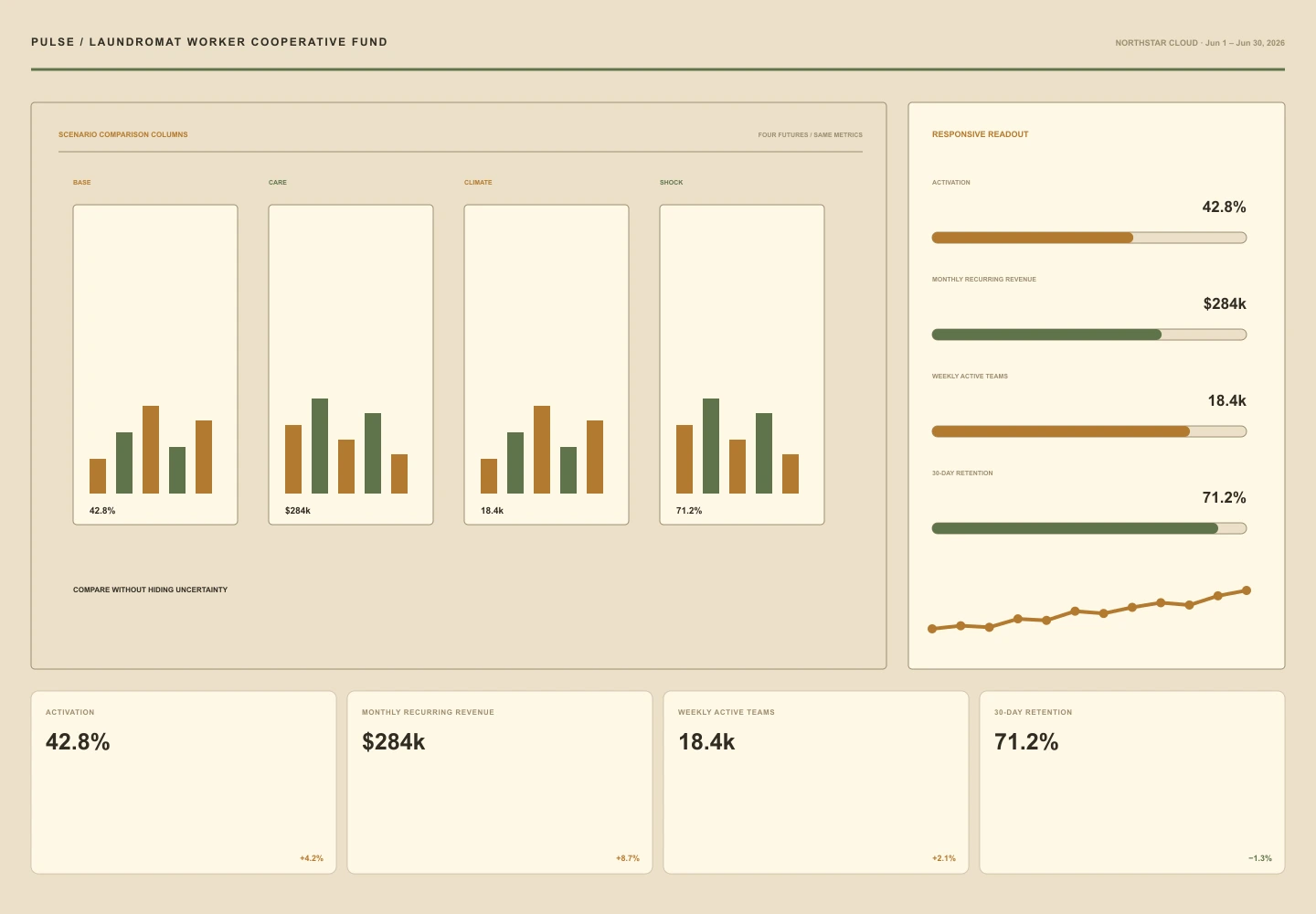This screenshot has height=914, width=1316.
Task: Click the tallest green bar in the Care chart
Action: coord(320,446)
